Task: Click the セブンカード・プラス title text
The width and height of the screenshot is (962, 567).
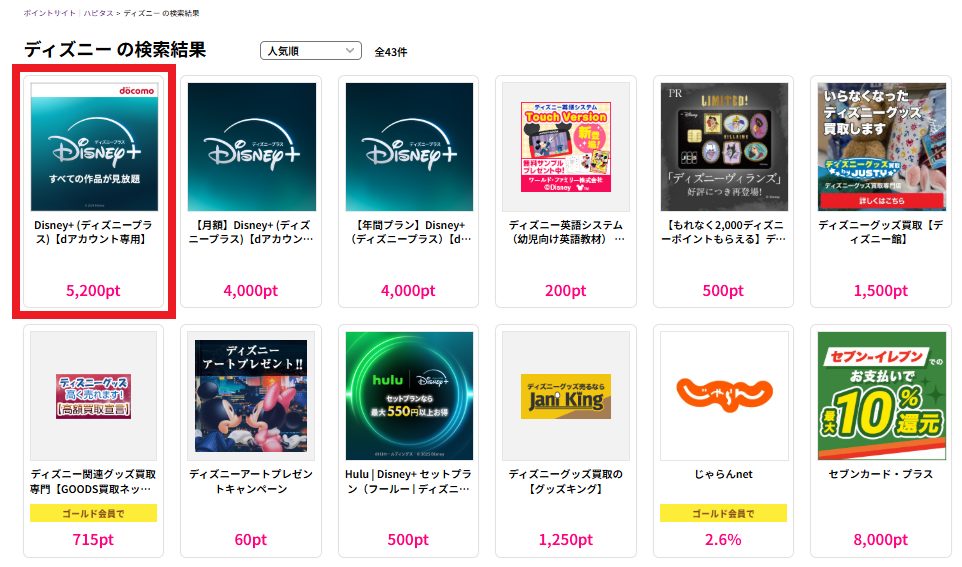Action: [880, 474]
